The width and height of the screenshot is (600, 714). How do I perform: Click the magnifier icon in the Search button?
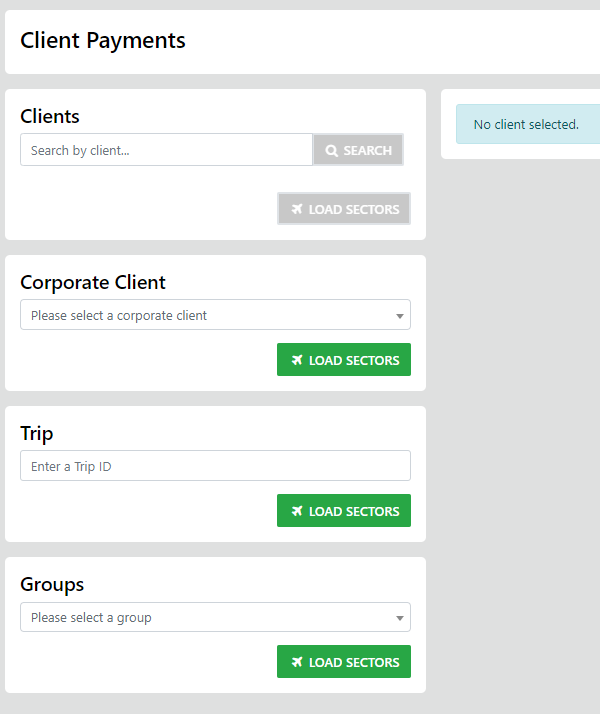click(x=332, y=151)
